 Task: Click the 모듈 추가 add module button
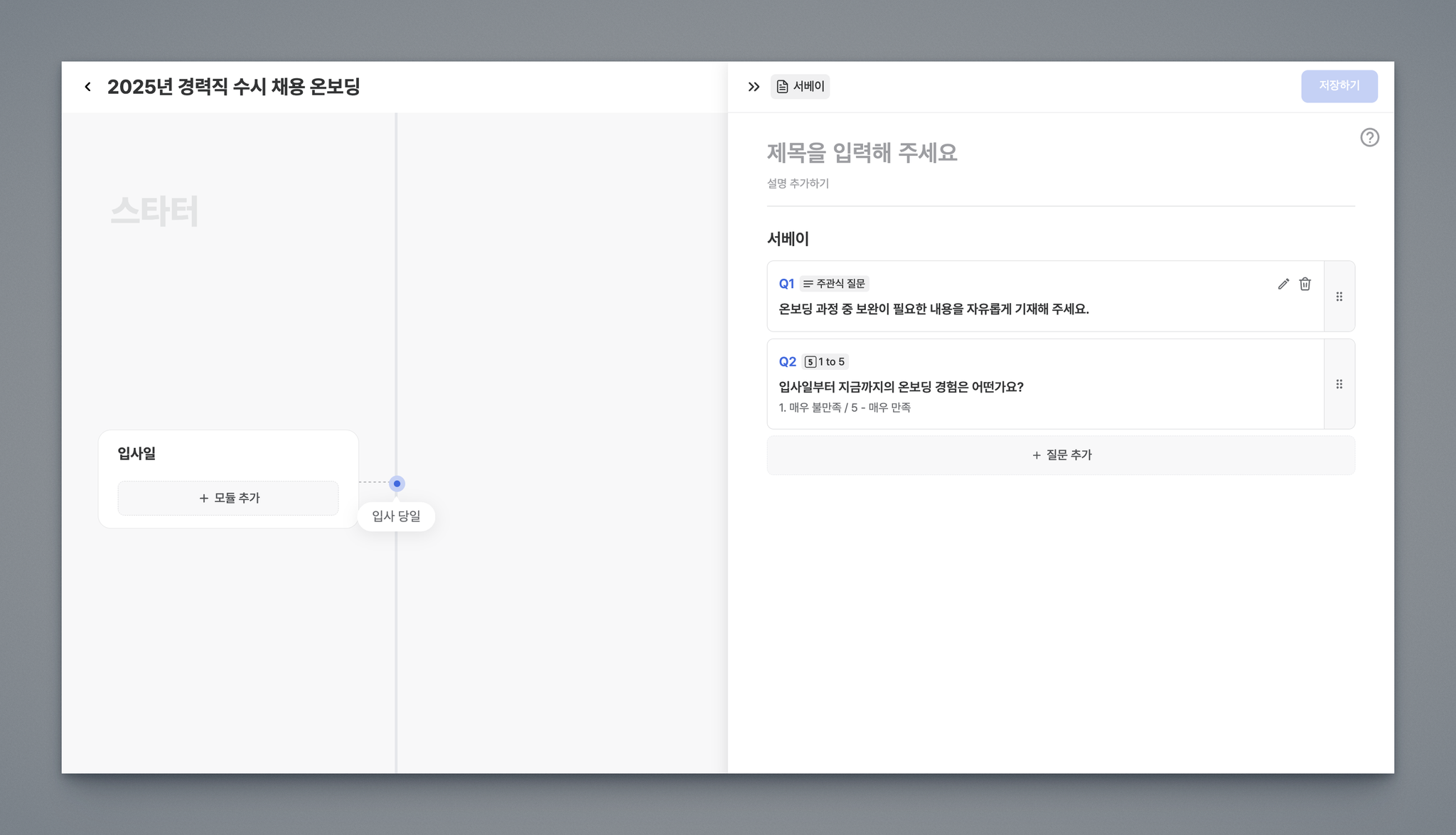[x=228, y=498]
